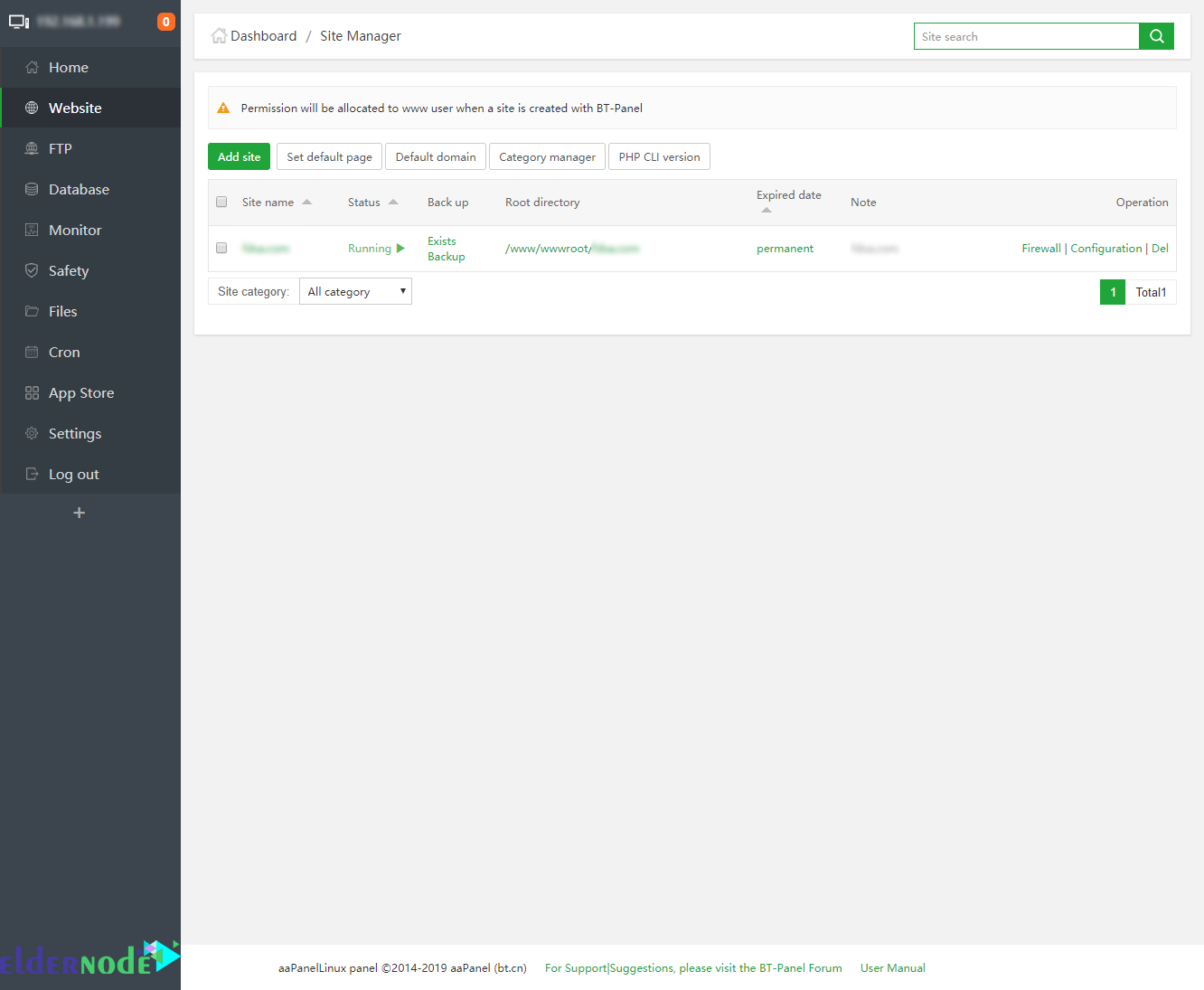Toggle the select-all checkbox in table header
The width and height of the screenshot is (1204, 990).
221,202
